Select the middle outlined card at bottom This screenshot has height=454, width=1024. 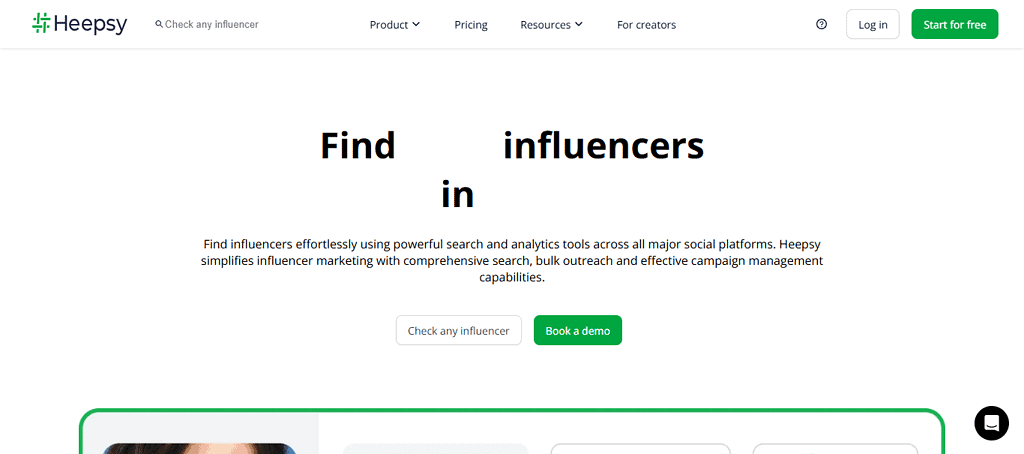click(x=640, y=448)
